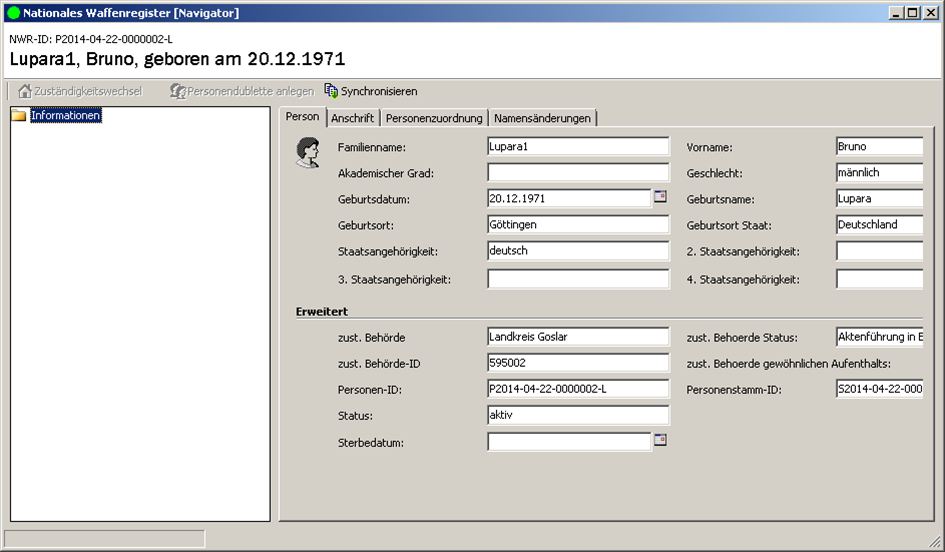Select the Namensänderungen tab
945x552 pixels.
(x=543, y=118)
